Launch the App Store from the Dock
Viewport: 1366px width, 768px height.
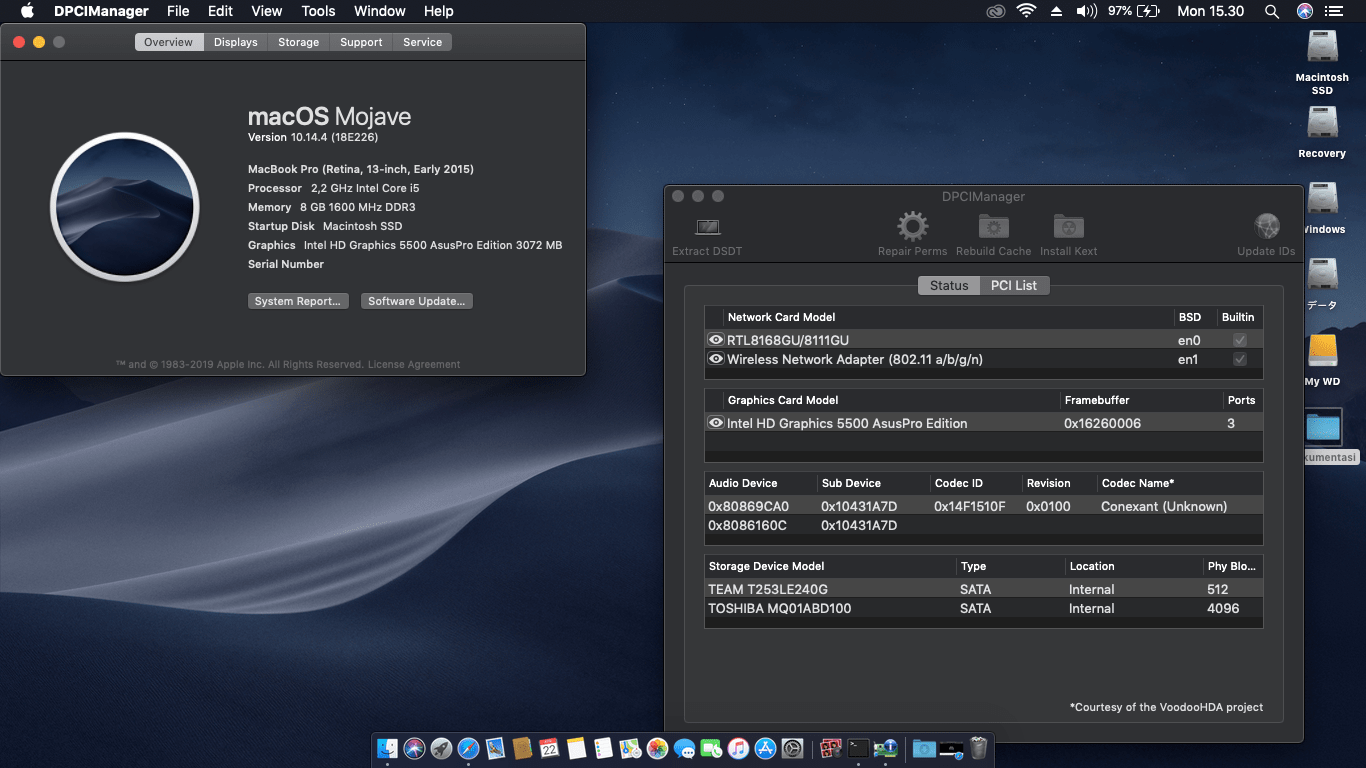pyautogui.click(x=765, y=749)
